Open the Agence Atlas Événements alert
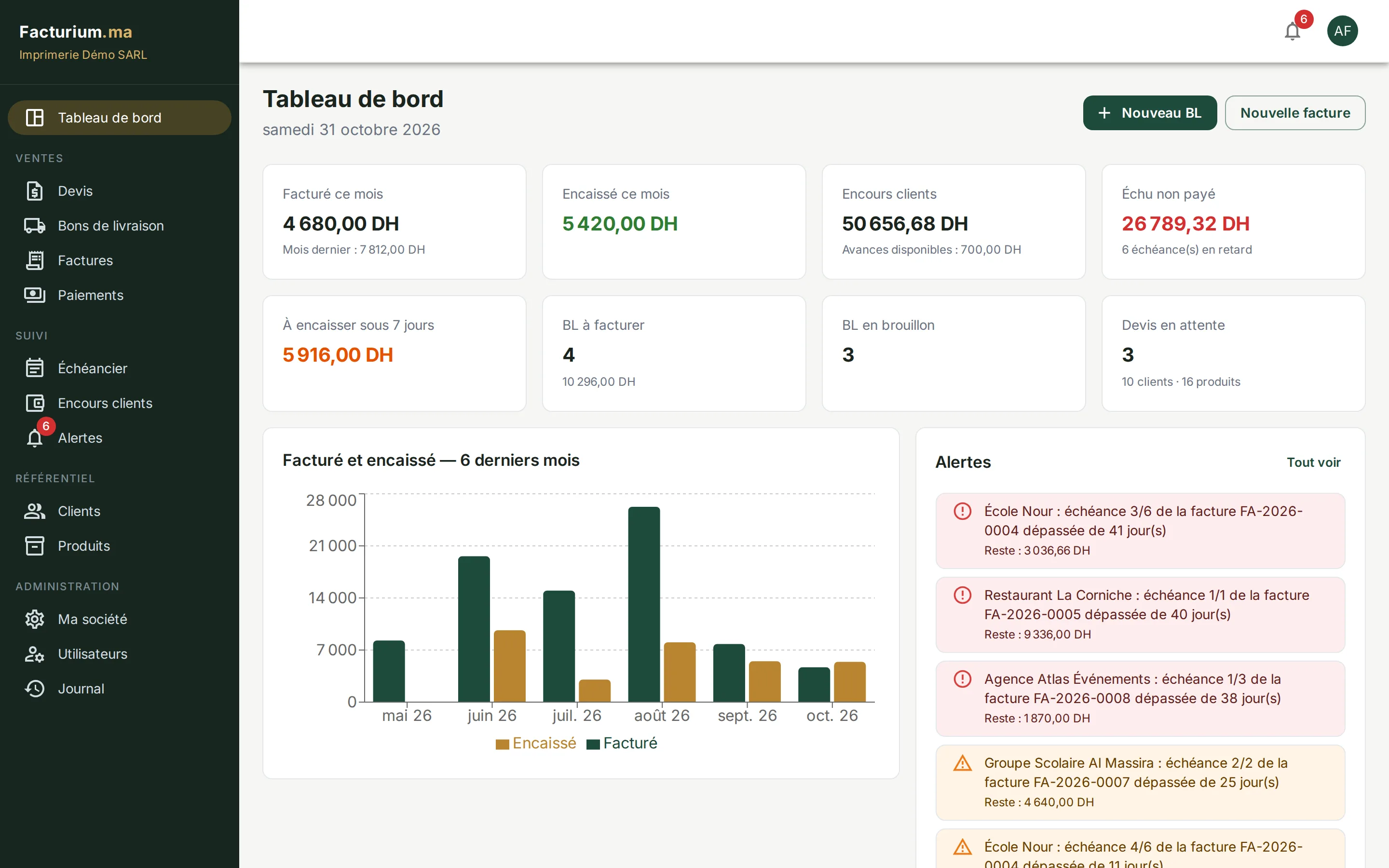 tap(1140, 699)
